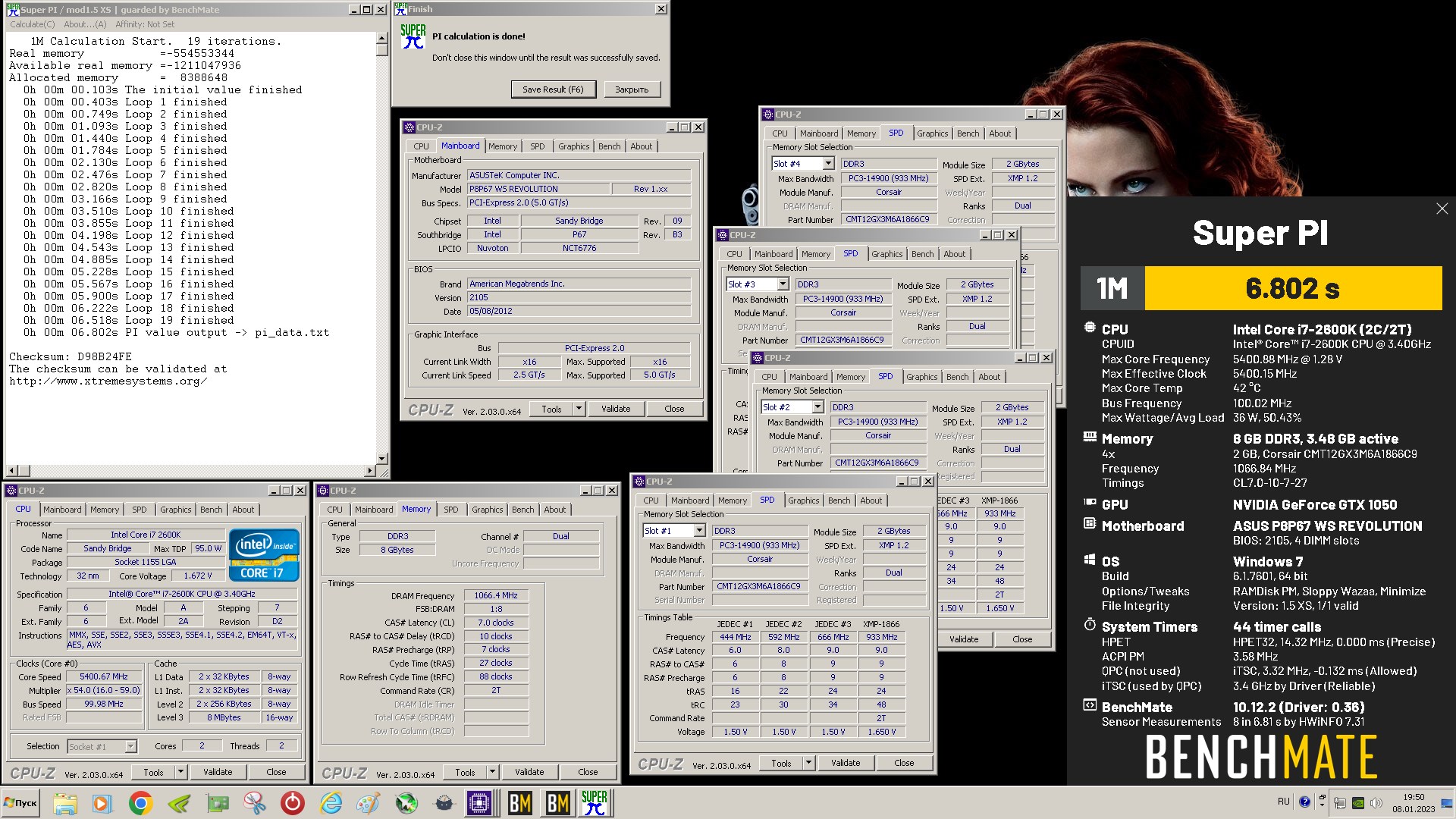The height and width of the screenshot is (819, 1456).
Task: Click the green sphere arrow taskbar icon
Action: click(x=406, y=803)
